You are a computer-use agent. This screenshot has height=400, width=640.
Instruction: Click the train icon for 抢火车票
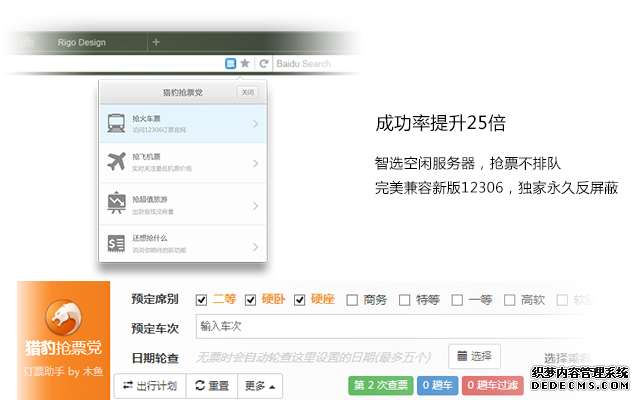pyautogui.click(x=116, y=123)
